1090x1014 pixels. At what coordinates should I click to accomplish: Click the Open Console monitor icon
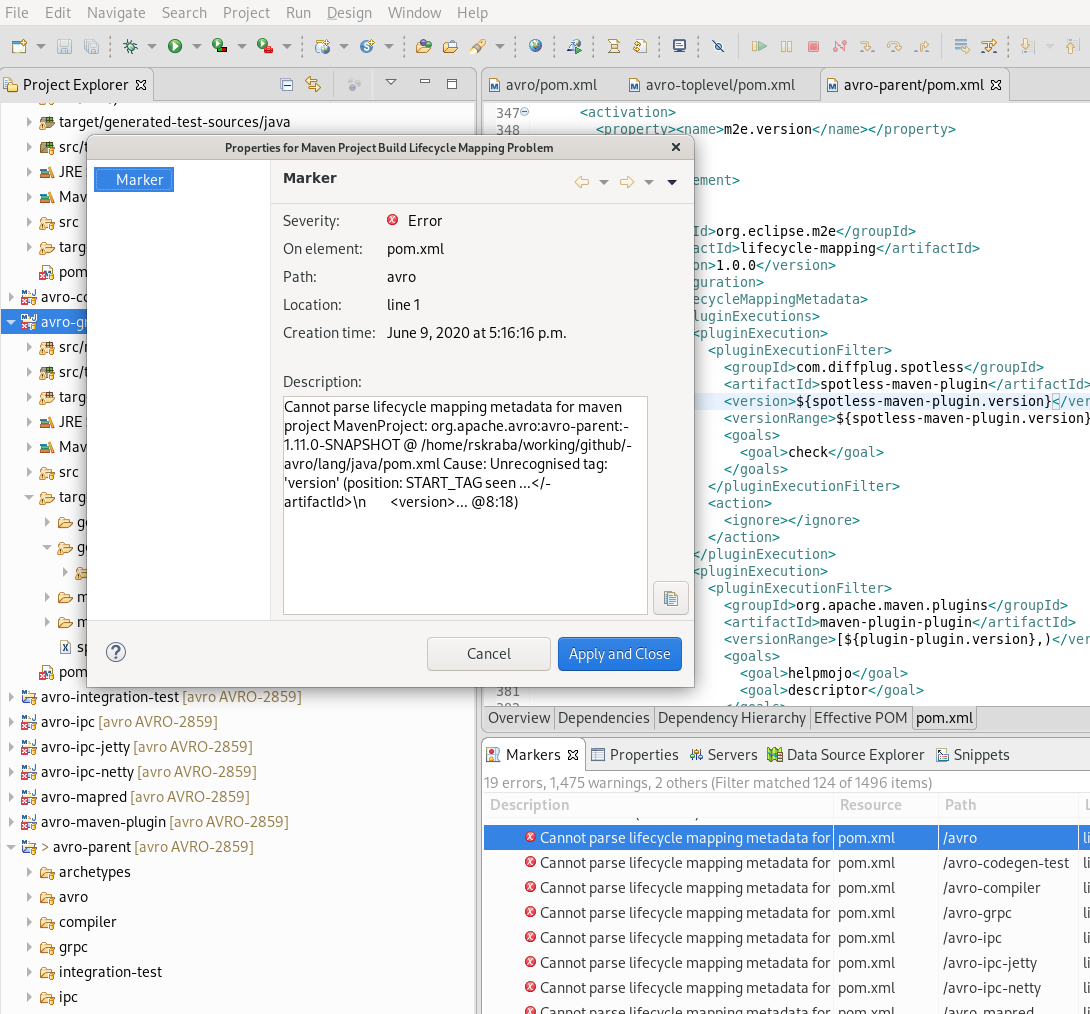click(x=679, y=47)
